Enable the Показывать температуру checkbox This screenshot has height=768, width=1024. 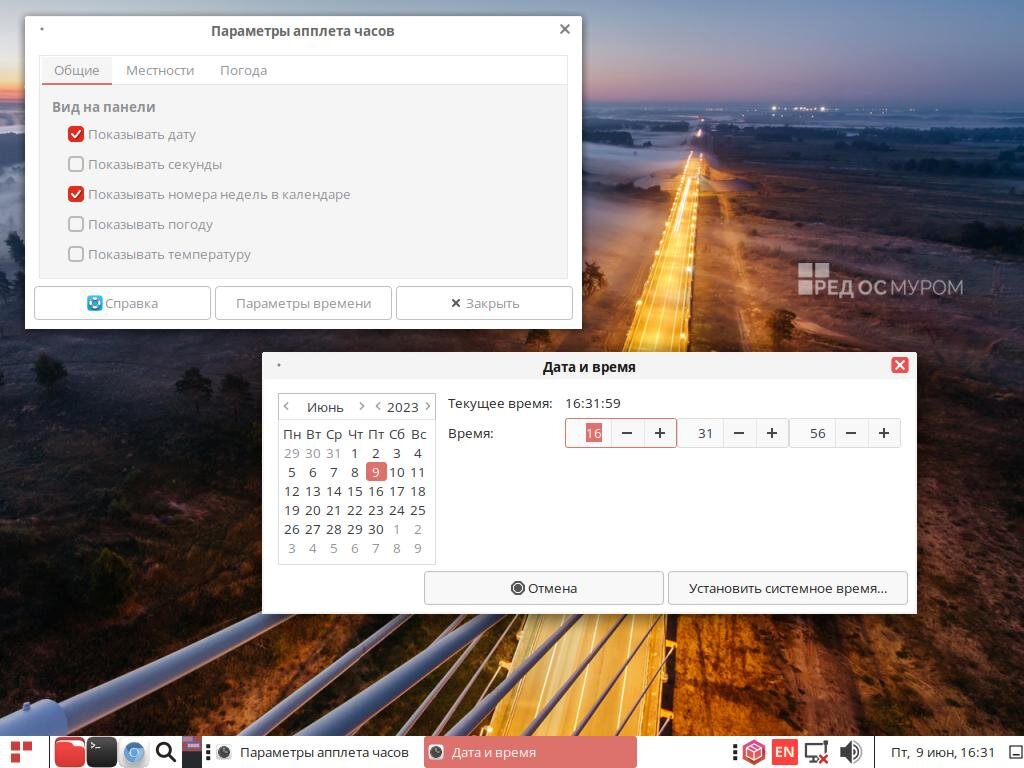pyautogui.click(x=76, y=254)
